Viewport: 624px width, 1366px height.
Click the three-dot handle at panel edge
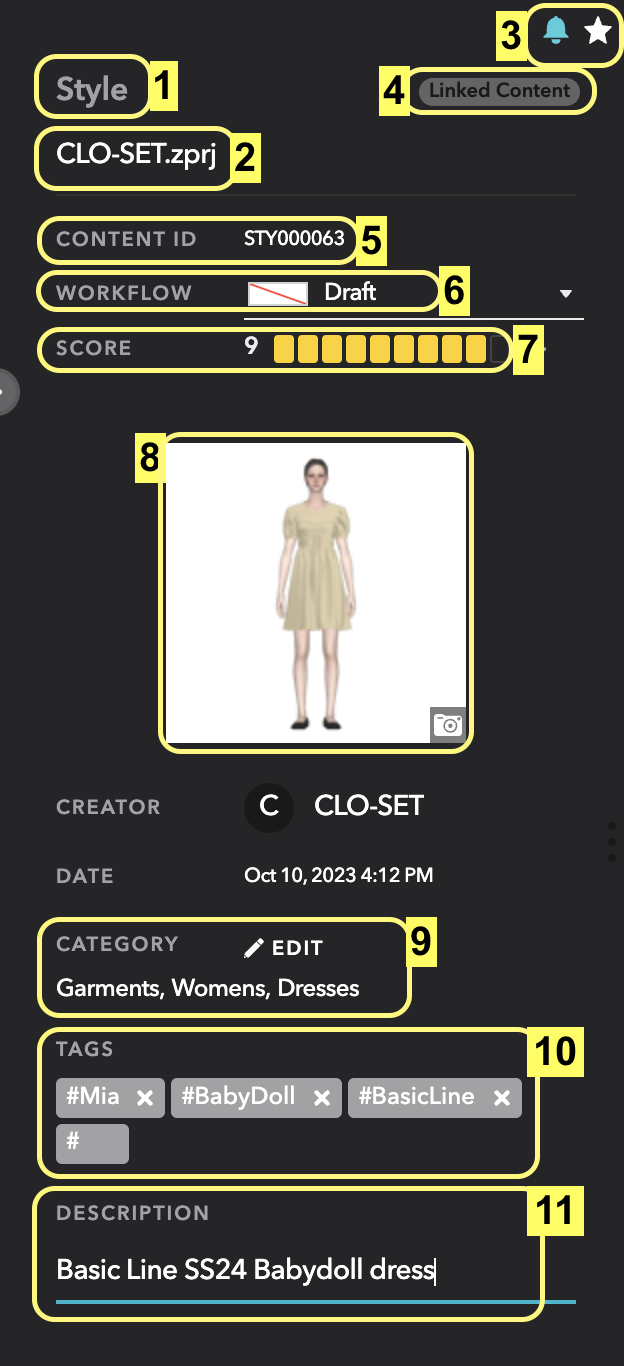612,842
